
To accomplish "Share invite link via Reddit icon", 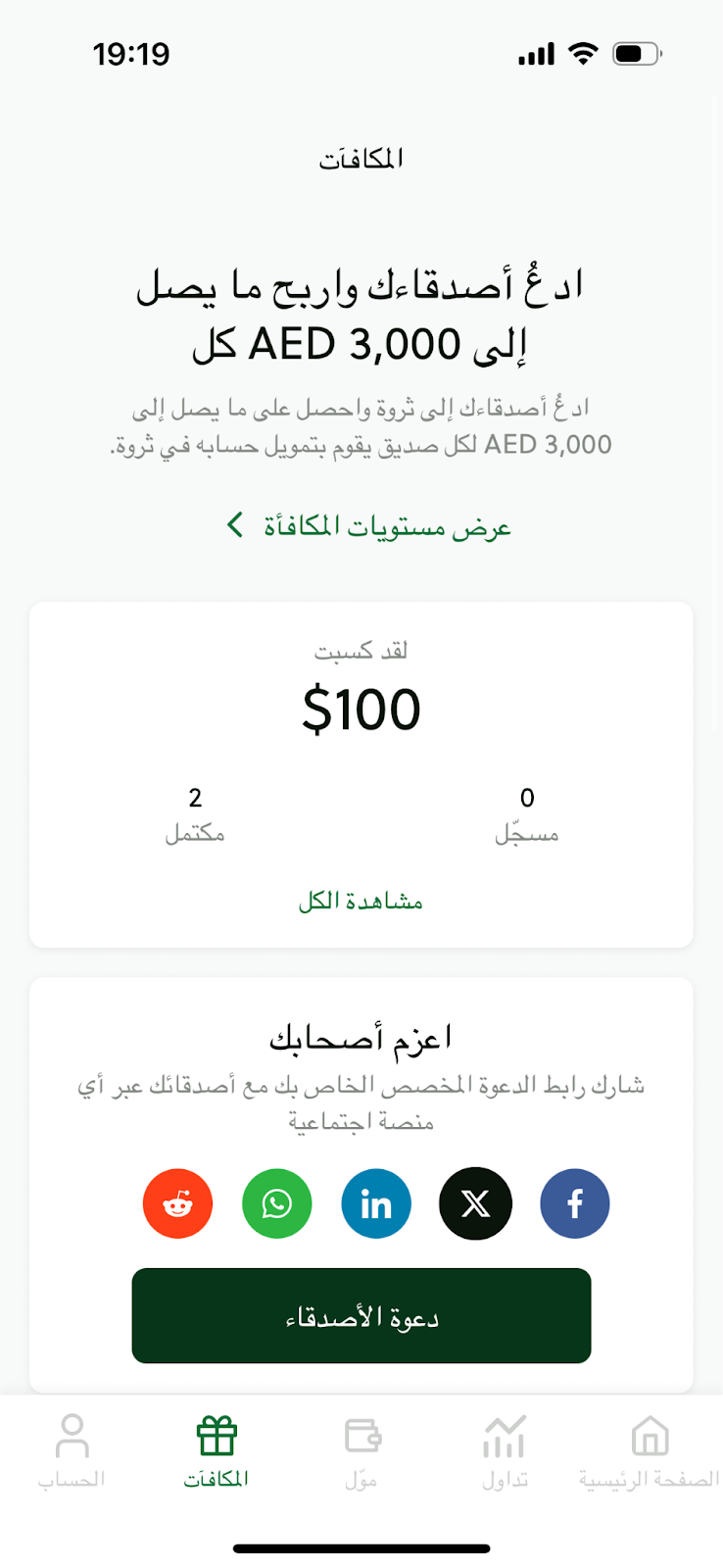I will pyautogui.click(x=177, y=1203).
